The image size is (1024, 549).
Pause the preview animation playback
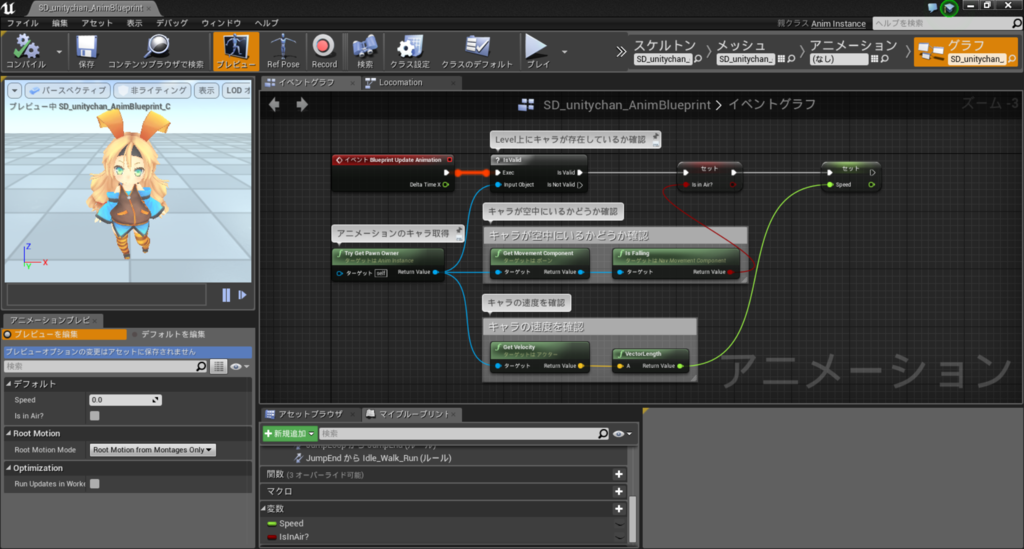coord(226,295)
